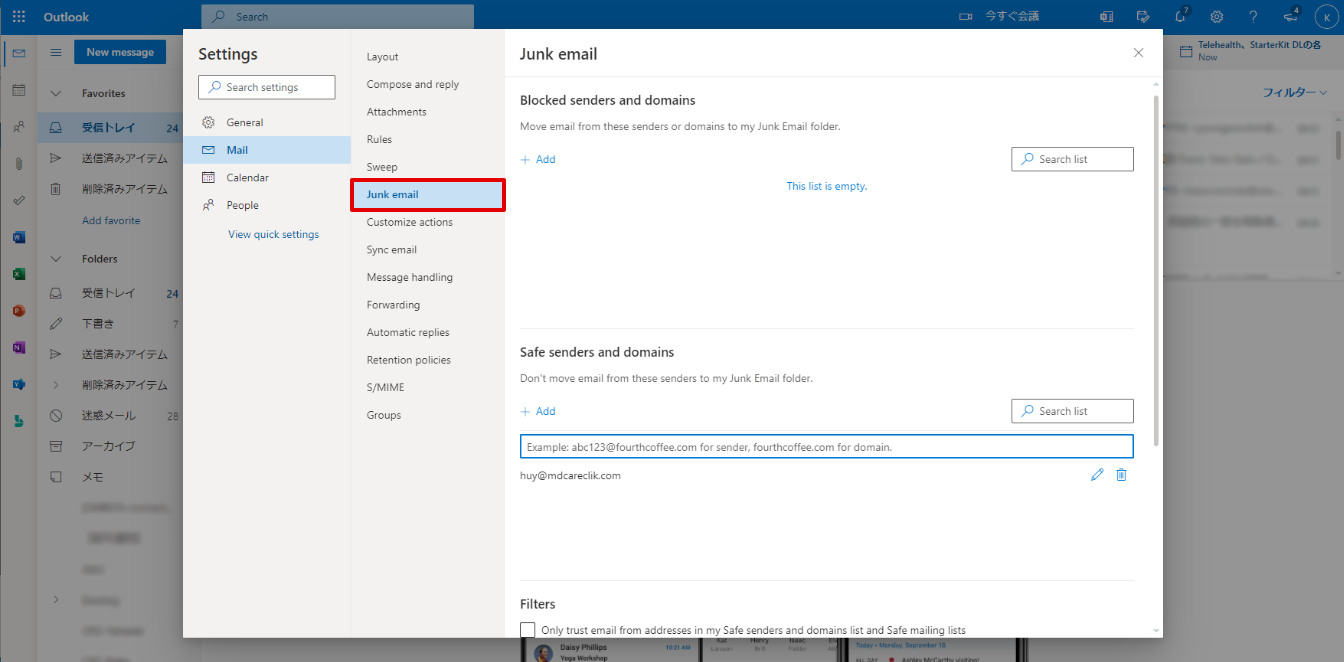Screen dimensions: 1344x662
Task: Select People in Settings categories
Action: point(267,205)
